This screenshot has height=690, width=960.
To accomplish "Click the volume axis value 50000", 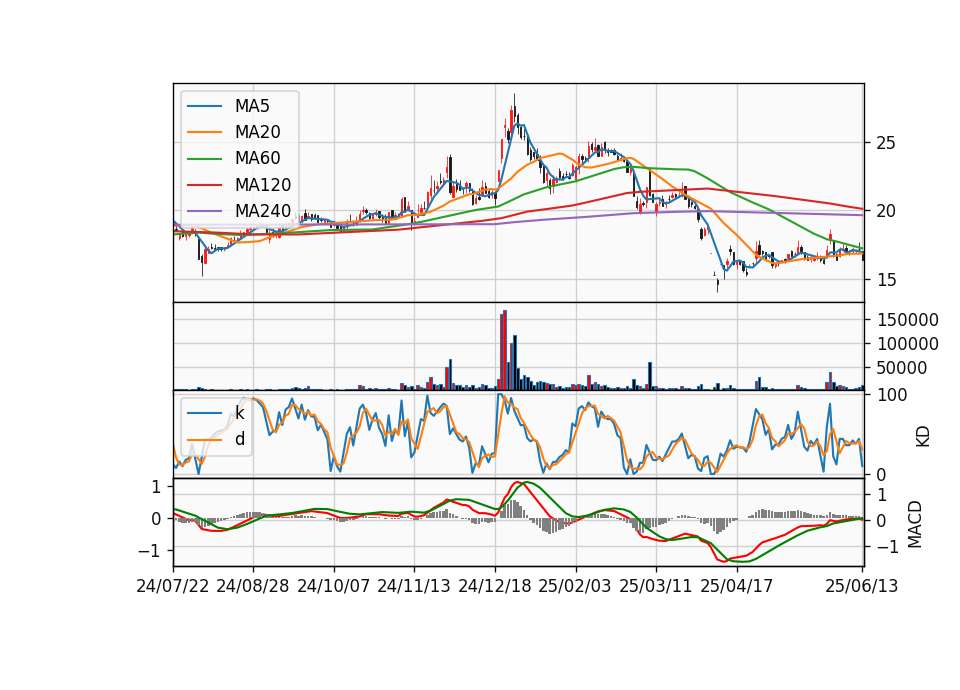I will pos(902,368).
